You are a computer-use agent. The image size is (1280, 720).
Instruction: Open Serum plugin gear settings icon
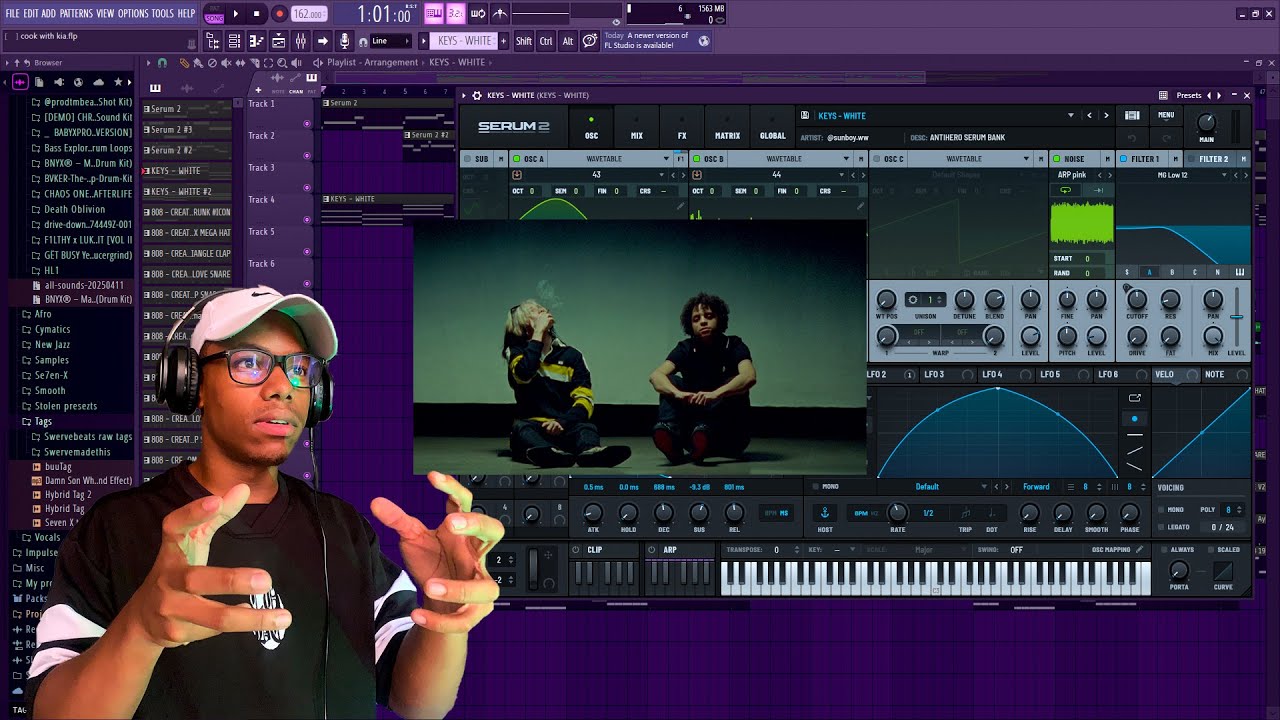[476, 95]
